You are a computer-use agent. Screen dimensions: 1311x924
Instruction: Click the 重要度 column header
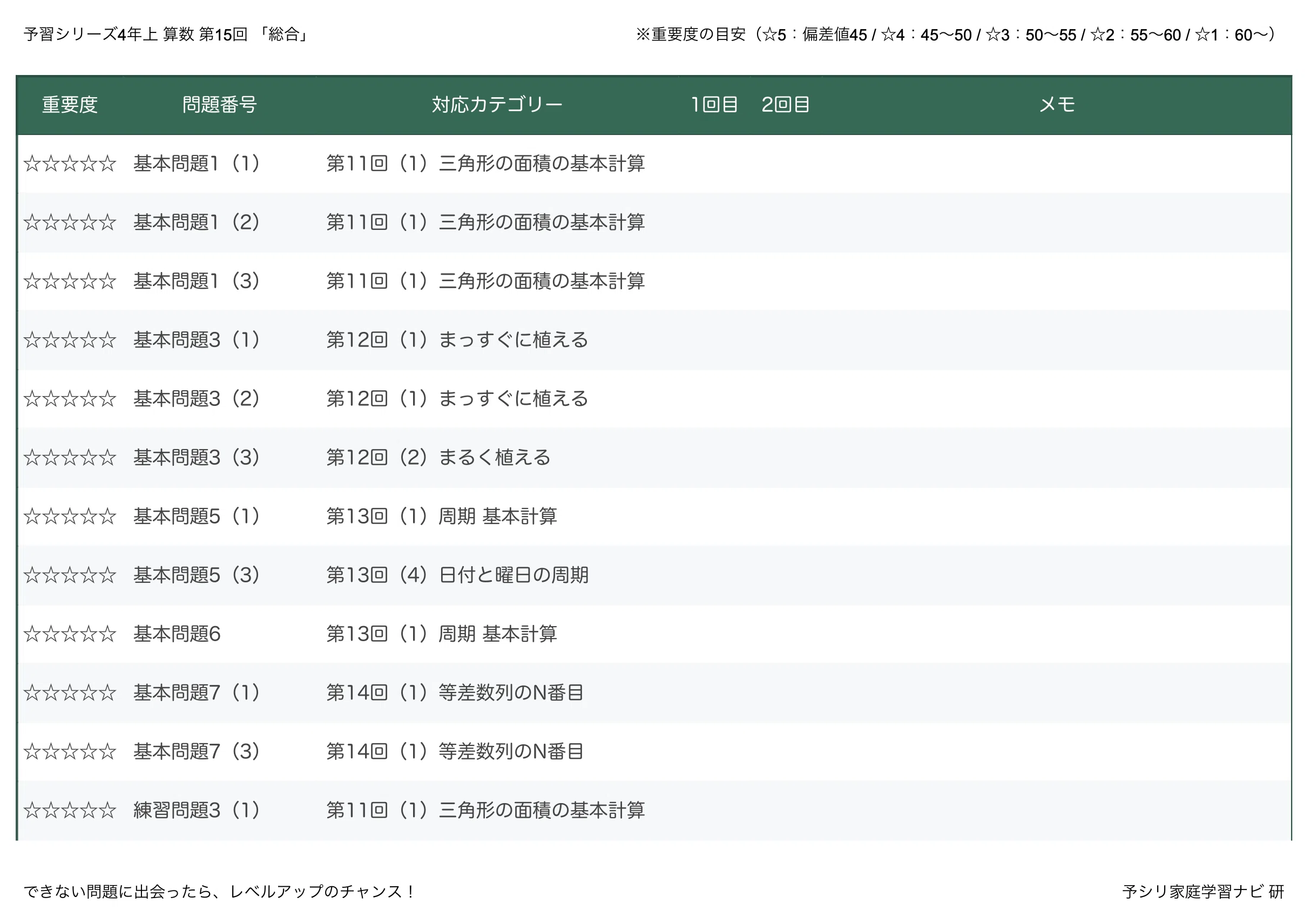(70, 105)
